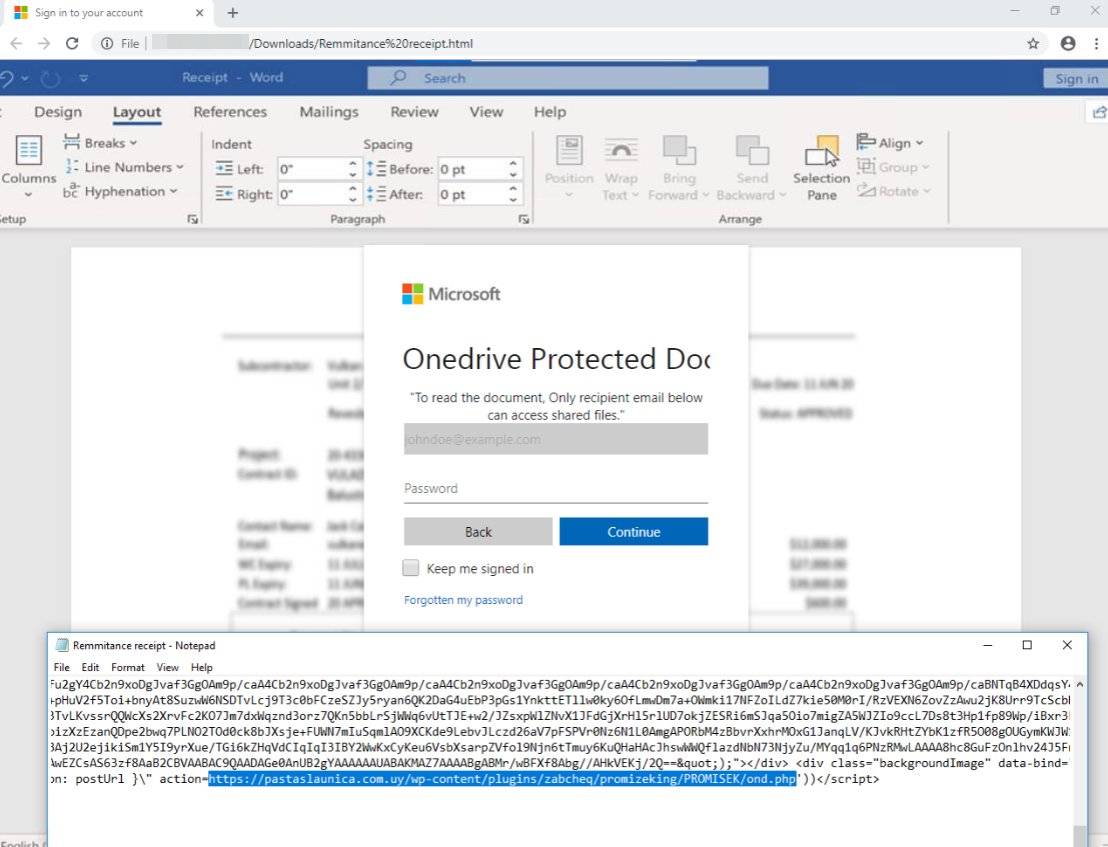Image resolution: width=1108 pixels, height=847 pixels.
Task: Open the Review tab
Action: tap(414, 112)
